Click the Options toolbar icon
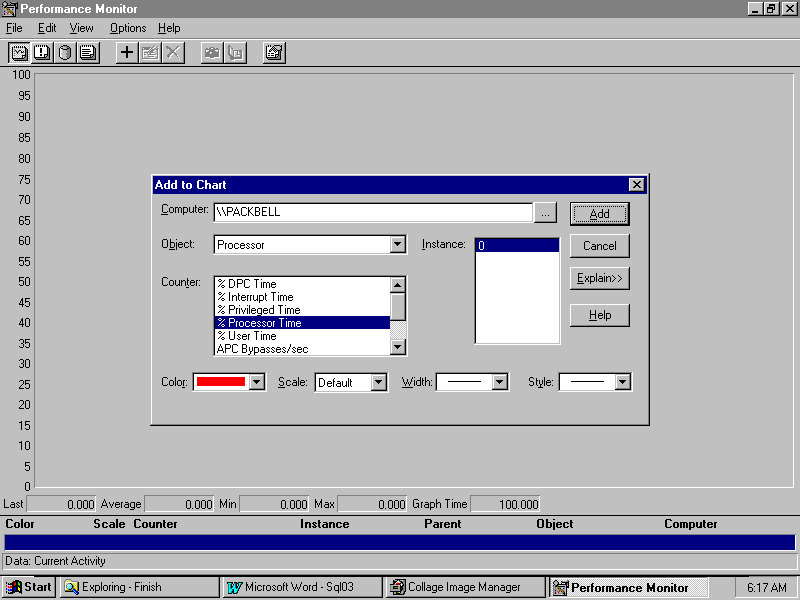Image resolution: width=800 pixels, height=600 pixels. click(x=275, y=52)
